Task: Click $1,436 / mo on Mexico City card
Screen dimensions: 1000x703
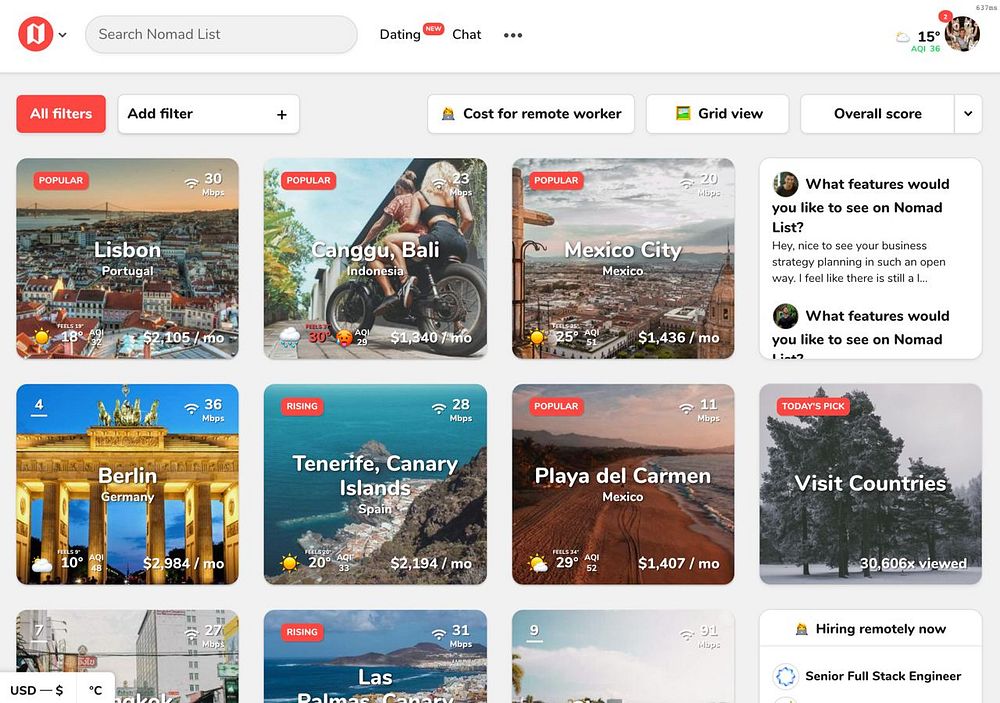Action: [679, 337]
